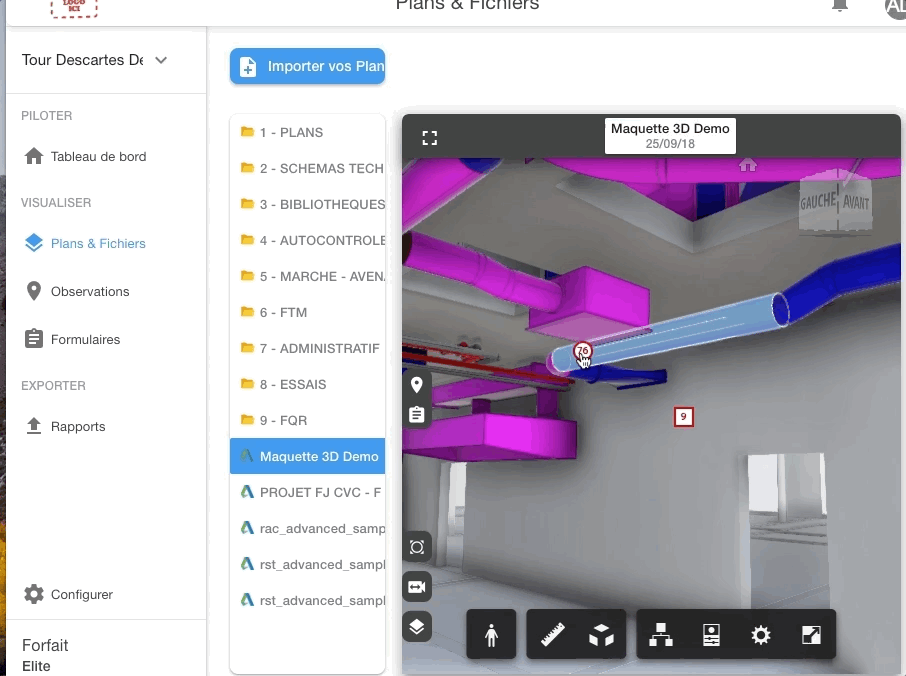Click the home view icon above the view cube
This screenshot has height=676, width=906.
tap(748, 165)
